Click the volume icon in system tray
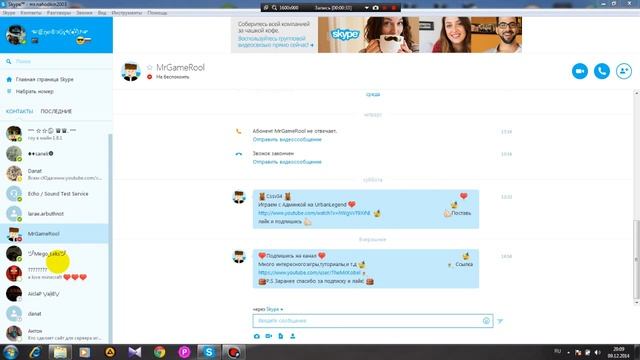This screenshot has height=360, width=640. (597, 352)
